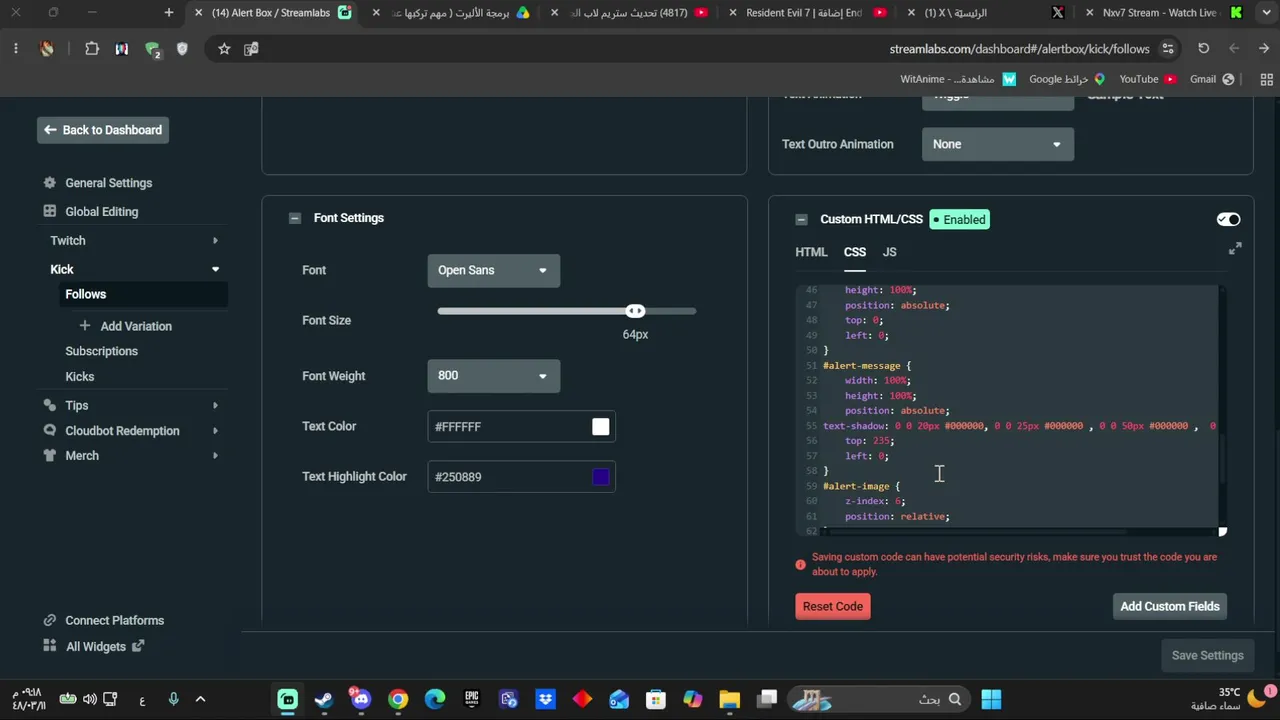Screen dimensions: 1280x720
Task: Collapse the Font Settings panel
Action: tap(295, 218)
